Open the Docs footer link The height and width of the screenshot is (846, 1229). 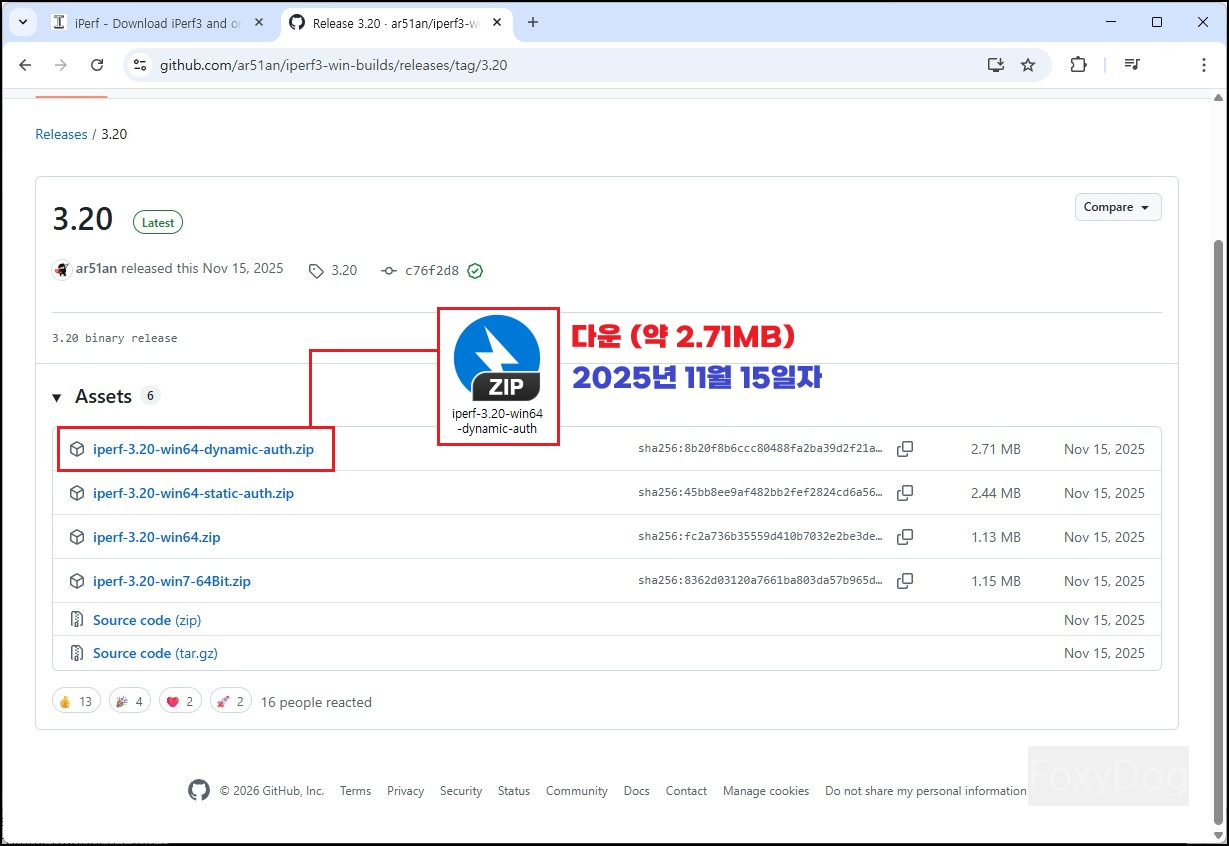(x=637, y=791)
